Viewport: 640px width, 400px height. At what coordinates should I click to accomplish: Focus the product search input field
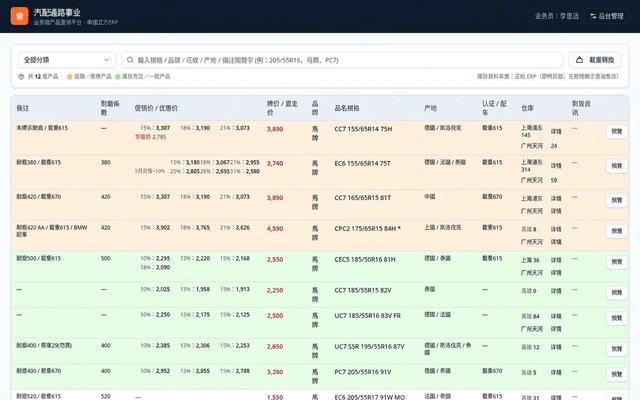pos(342,60)
